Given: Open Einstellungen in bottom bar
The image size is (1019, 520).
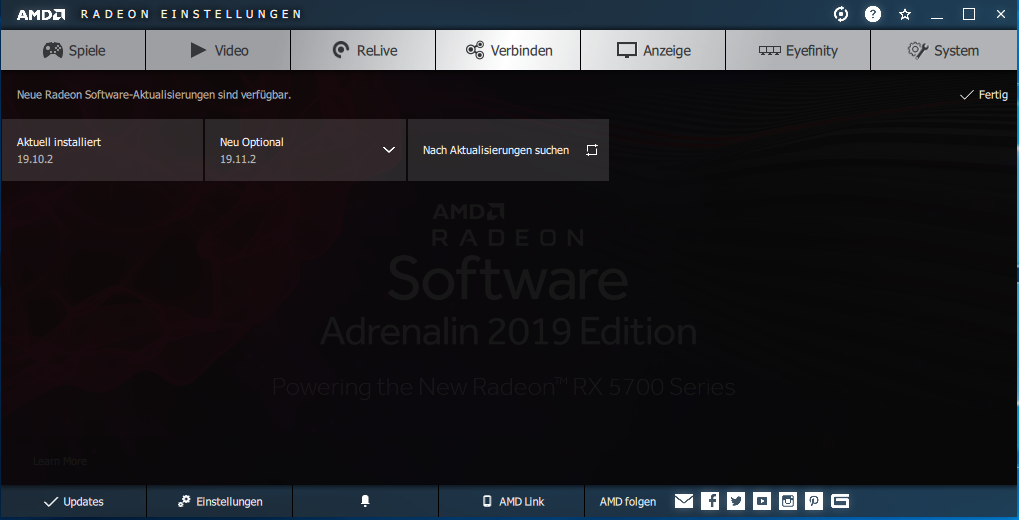Looking at the screenshot, I should click(220, 502).
